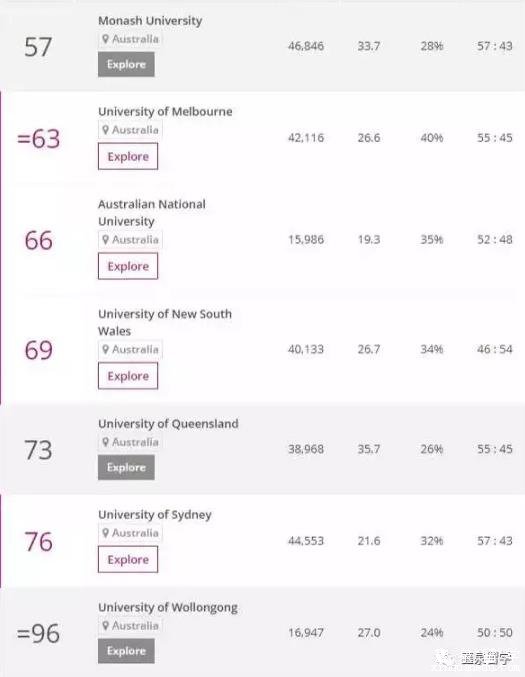Open Explore for Australian National University

click(x=128, y=266)
